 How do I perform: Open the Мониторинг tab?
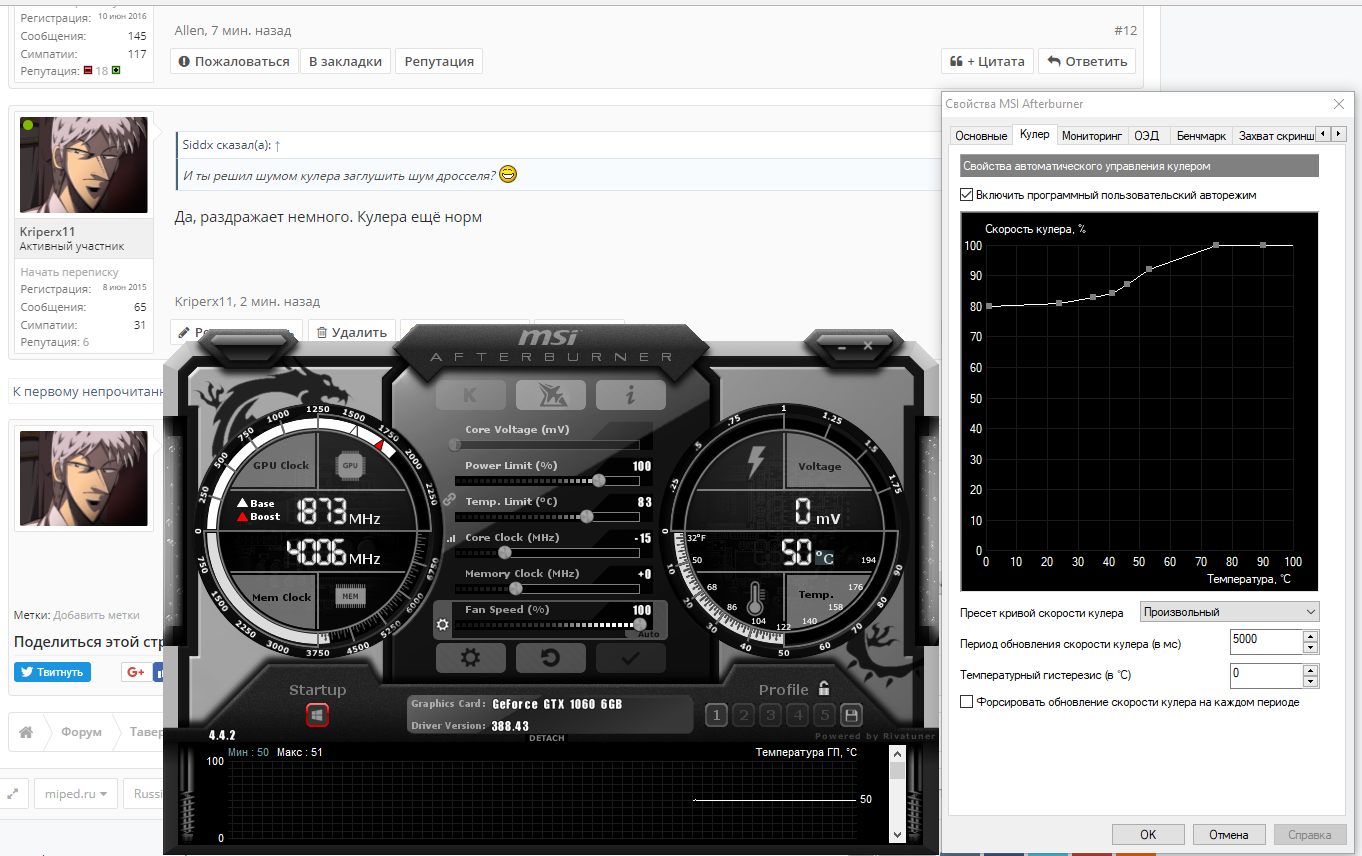(x=1092, y=136)
